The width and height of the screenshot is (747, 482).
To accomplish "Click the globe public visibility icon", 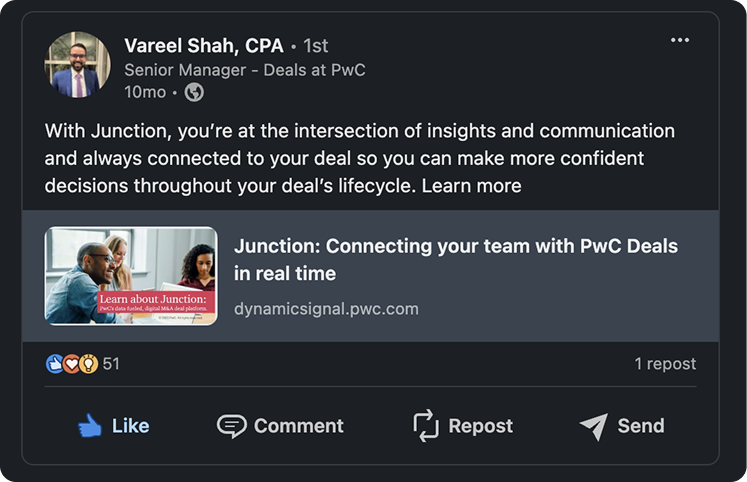I will (x=195, y=92).
